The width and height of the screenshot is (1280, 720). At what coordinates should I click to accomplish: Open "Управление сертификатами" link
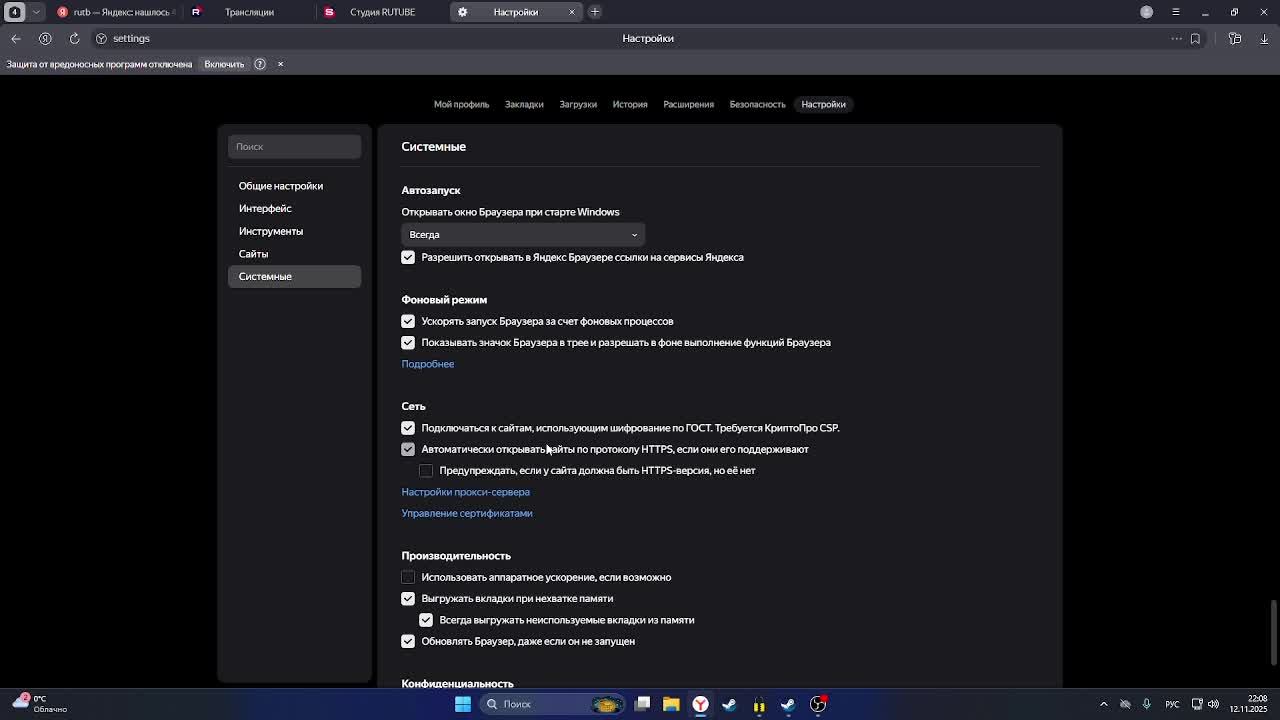click(x=467, y=513)
